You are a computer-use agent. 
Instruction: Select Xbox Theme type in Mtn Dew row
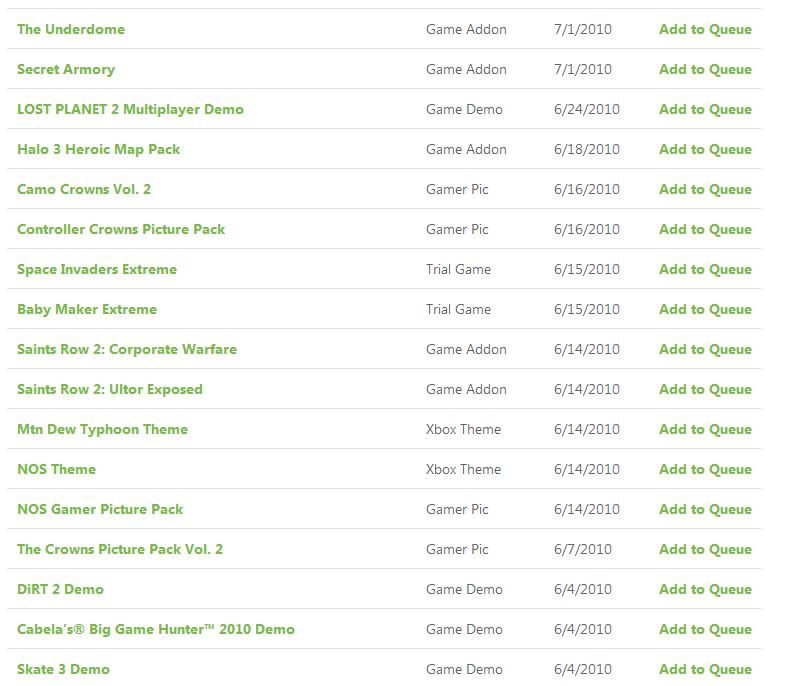tap(463, 429)
